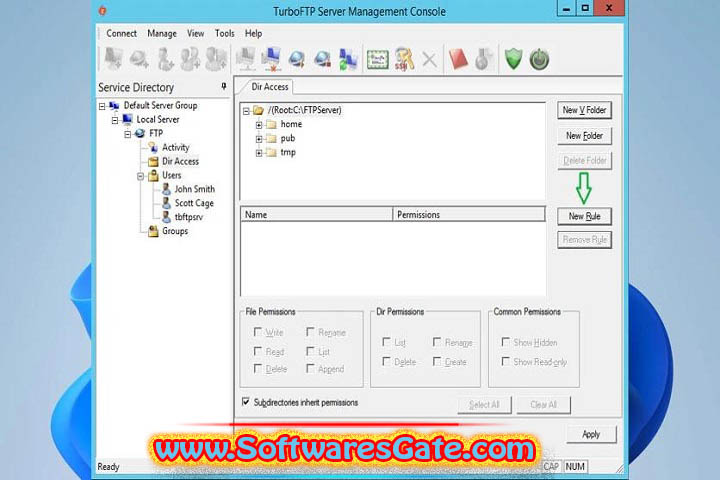The image size is (720, 480).
Task: Click the Delete Folder button
Action: pos(585,161)
